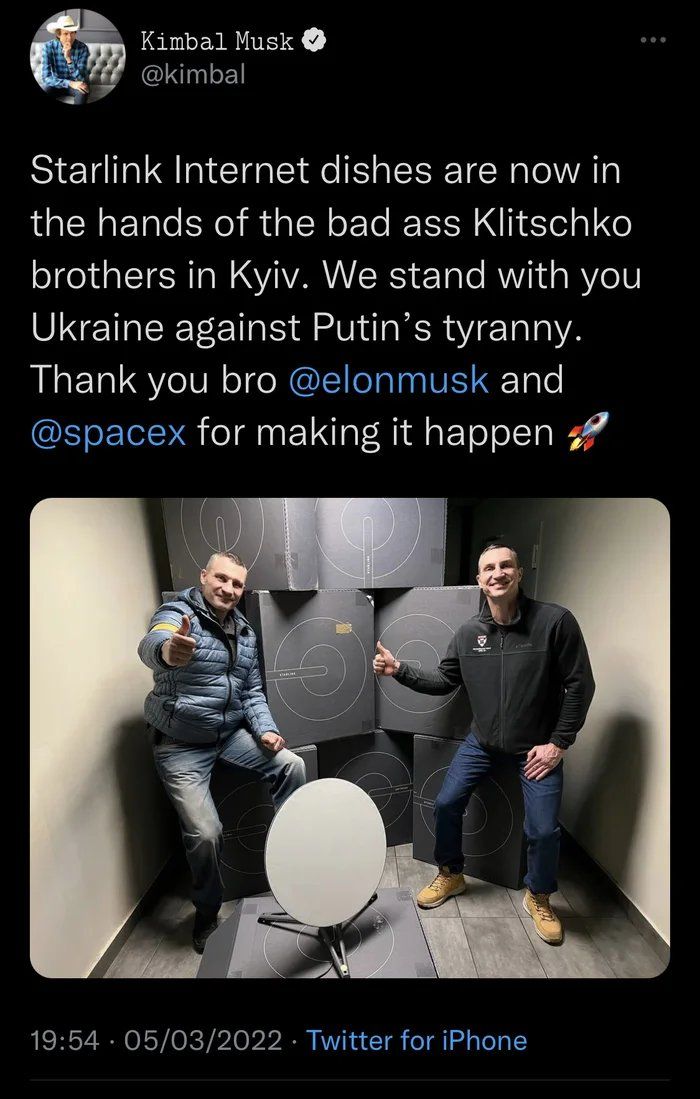Open the attached tweet photo
Image resolution: width=700 pixels, height=1099 pixels.
[x=350, y=737]
